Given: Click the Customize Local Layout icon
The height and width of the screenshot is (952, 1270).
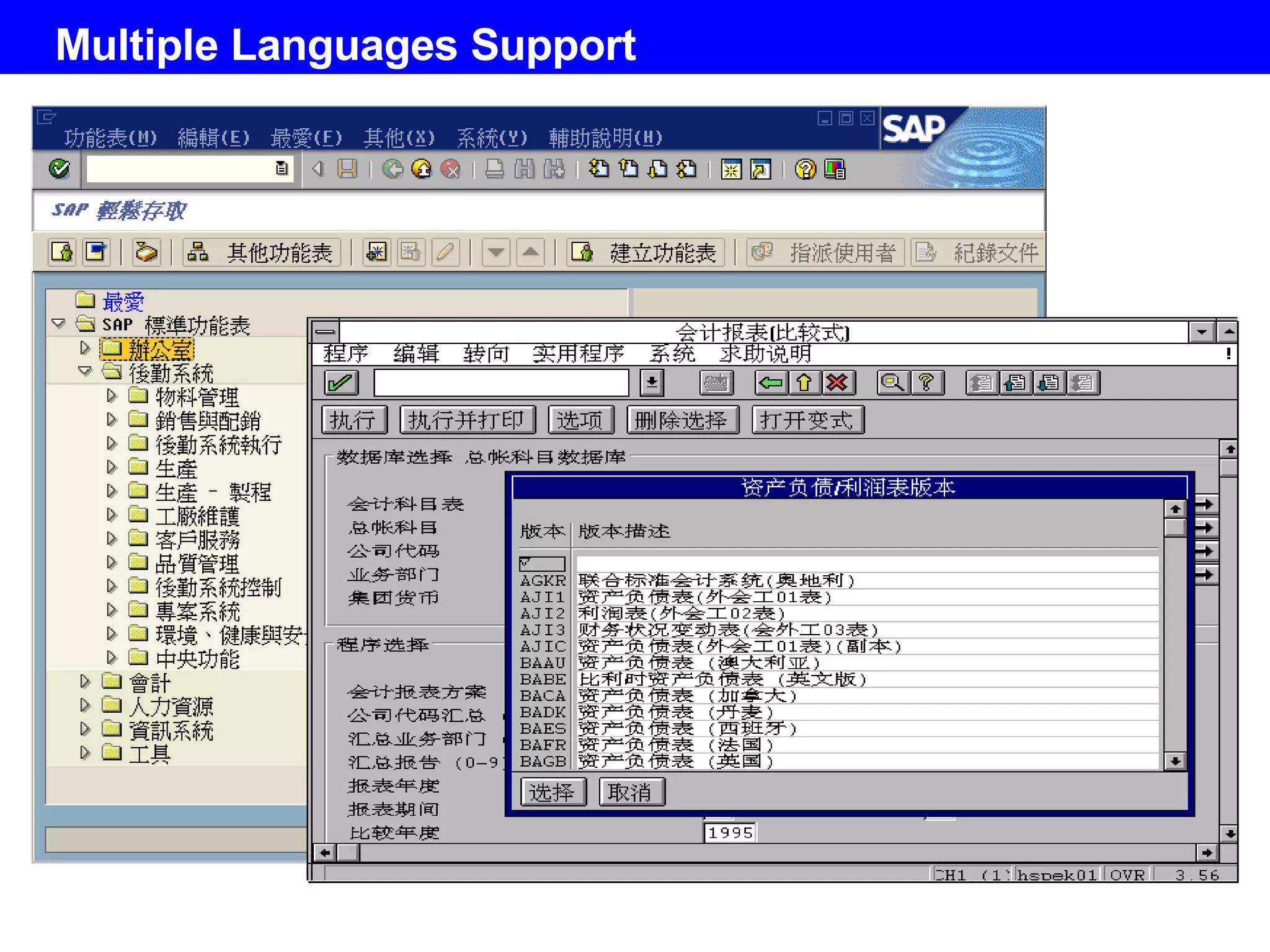Looking at the screenshot, I should click(835, 169).
